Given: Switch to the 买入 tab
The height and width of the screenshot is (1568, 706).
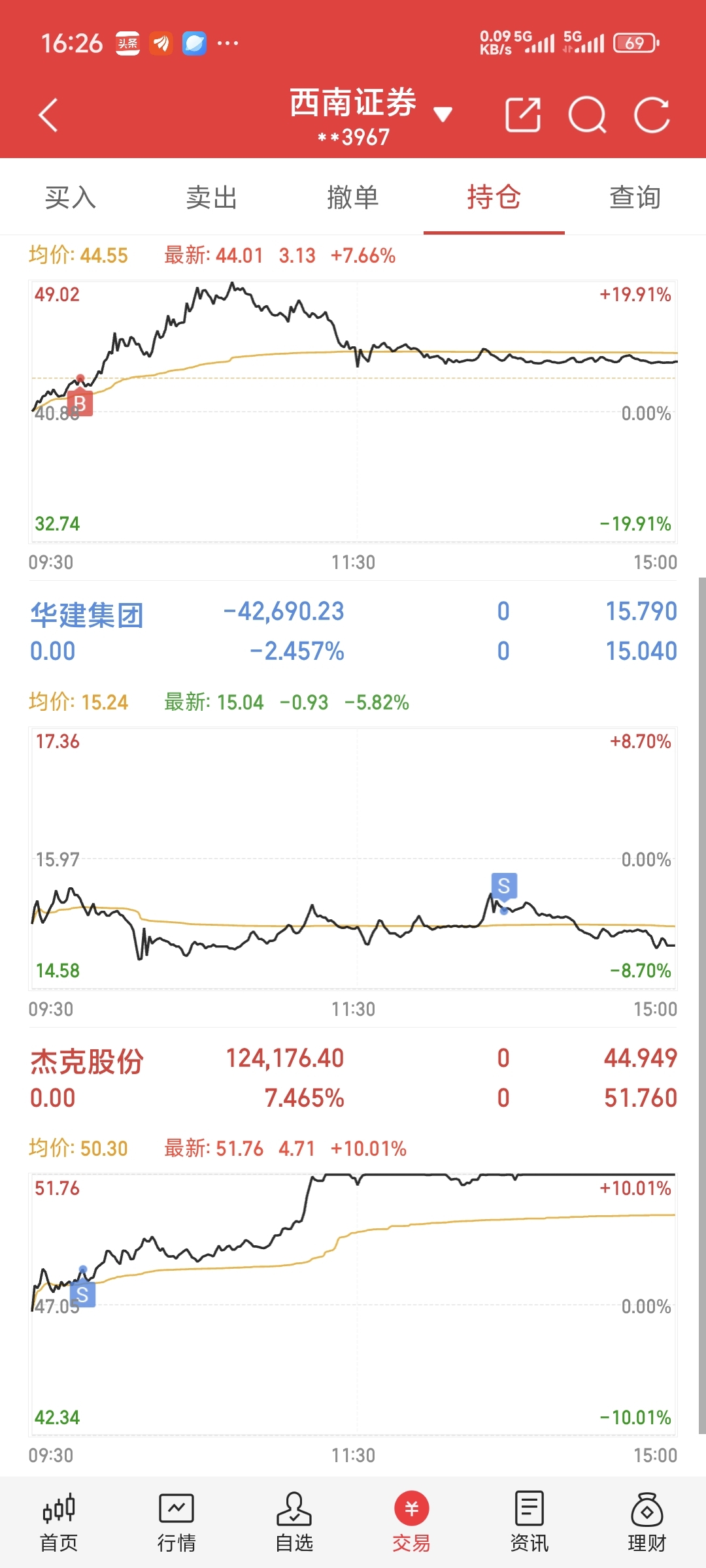Looking at the screenshot, I should click(x=71, y=197).
